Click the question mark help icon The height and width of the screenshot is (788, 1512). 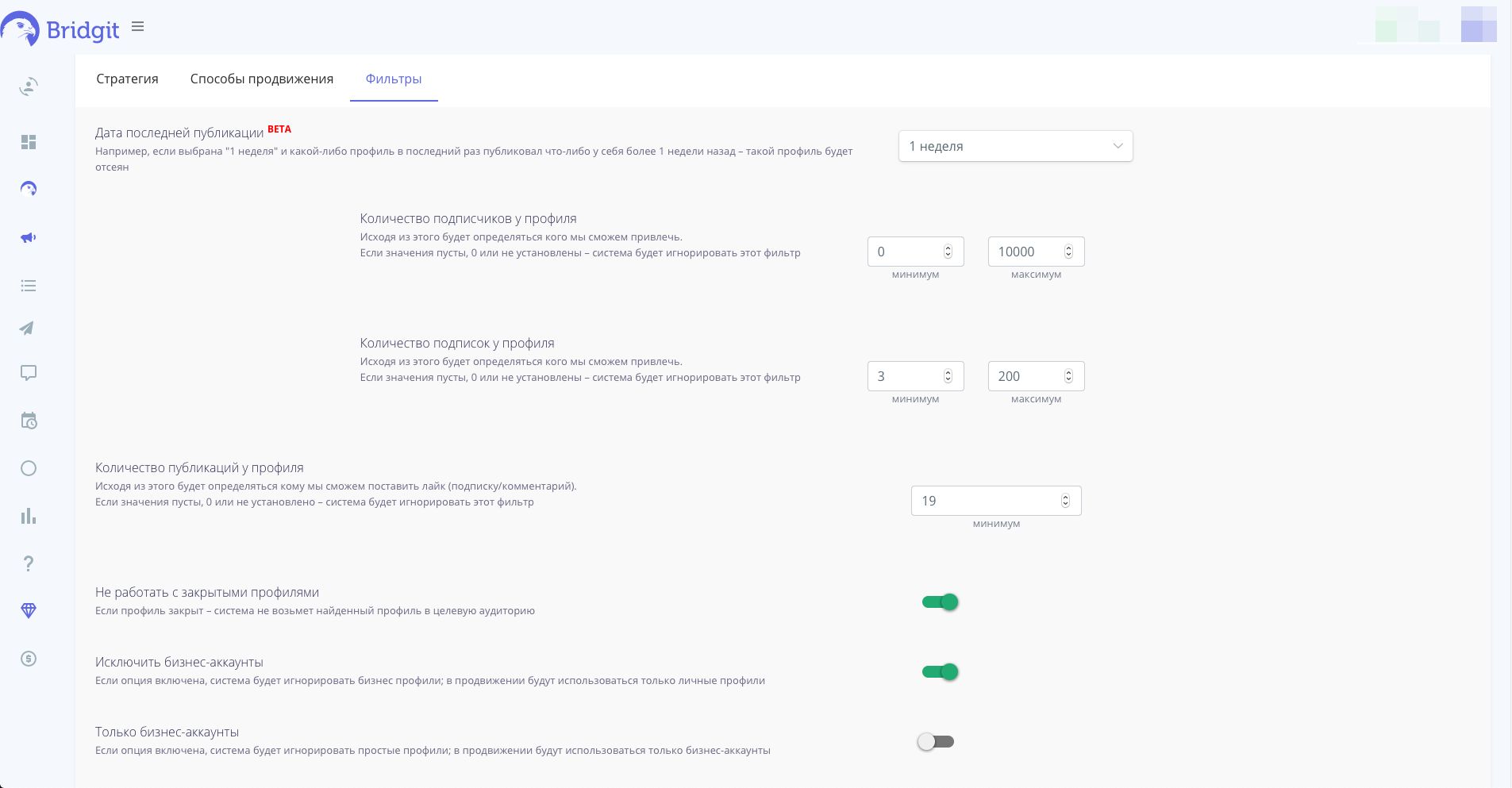29,563
